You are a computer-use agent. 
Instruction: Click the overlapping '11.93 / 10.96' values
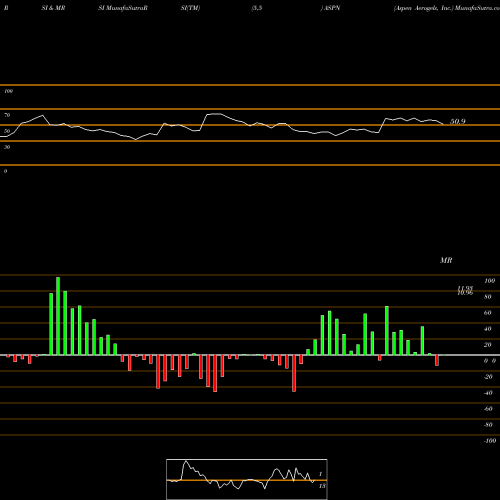tap(465, 291)
